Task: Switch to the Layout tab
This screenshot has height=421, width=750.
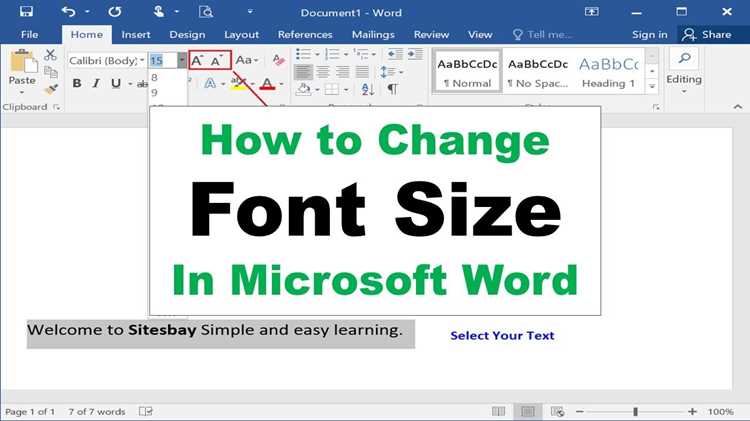Action: click(x=242, y=34)
